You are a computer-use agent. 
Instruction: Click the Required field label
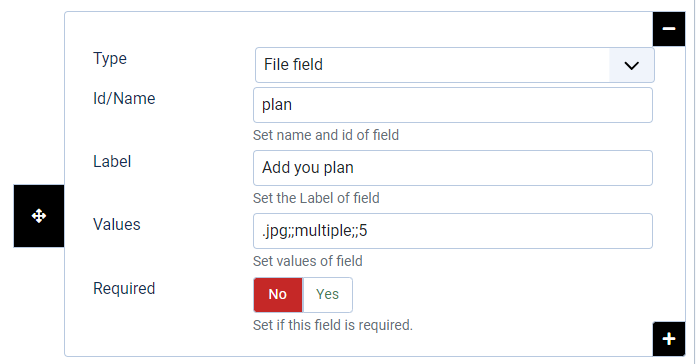coord(124,289)
